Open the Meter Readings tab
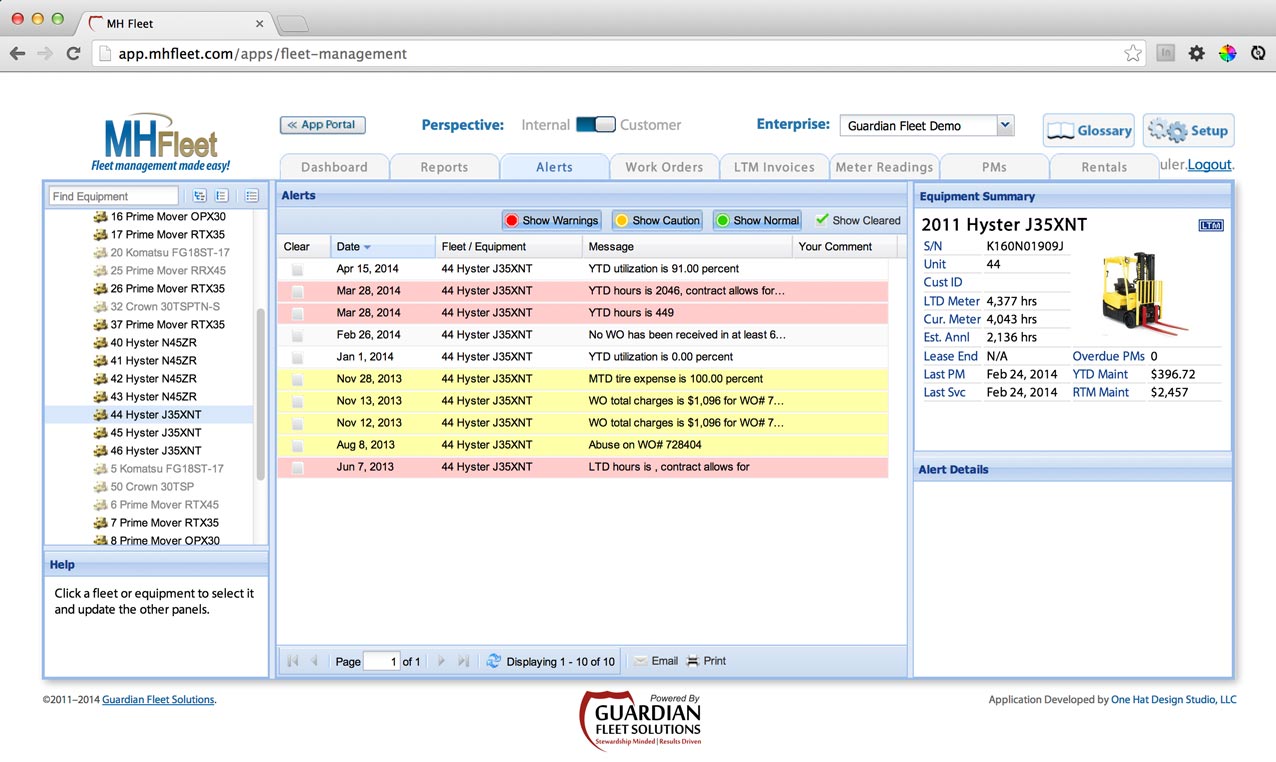The image size is (1276, 762). [884, 167]
